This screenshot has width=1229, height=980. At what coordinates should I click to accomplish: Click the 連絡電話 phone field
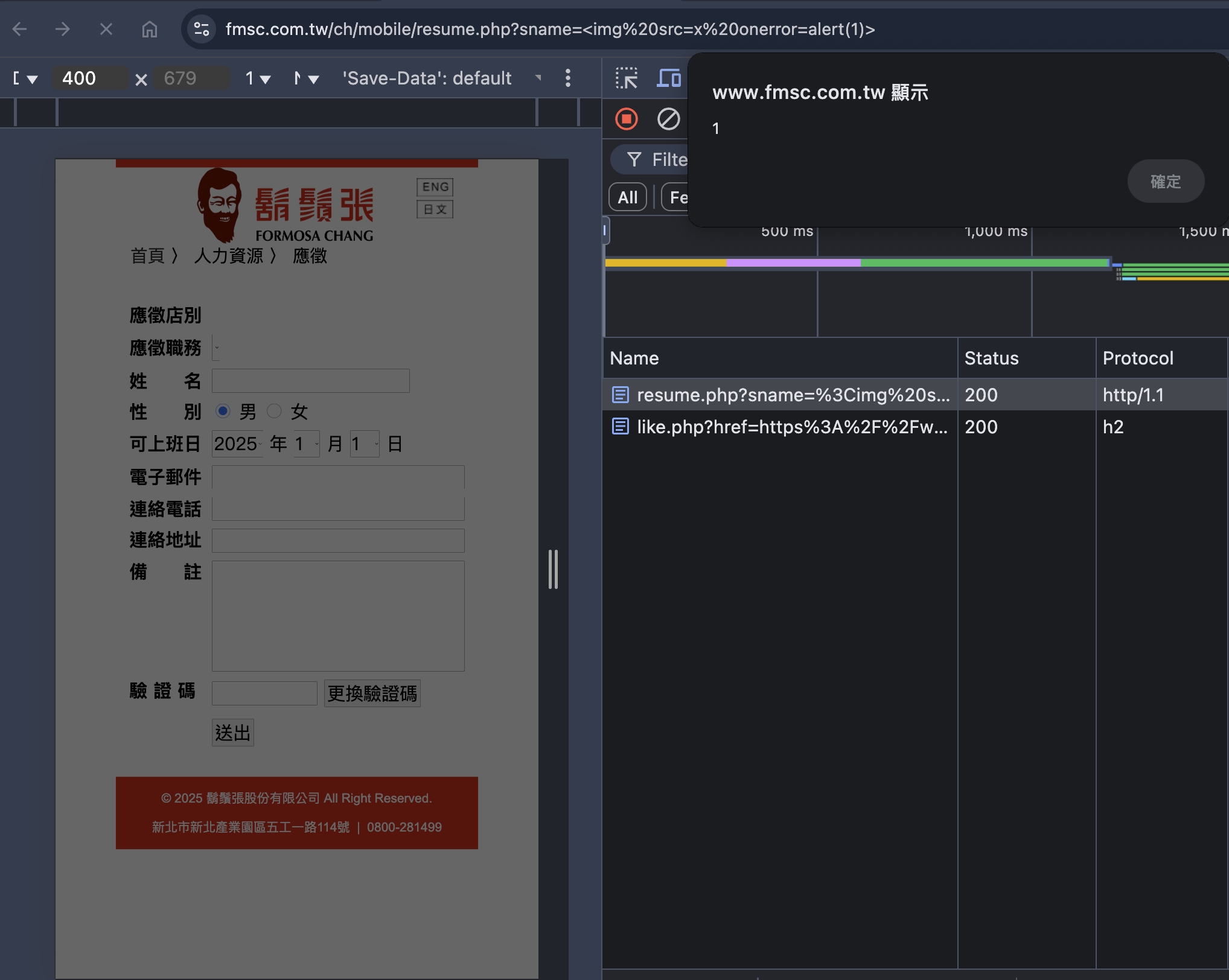pos(338,509)
